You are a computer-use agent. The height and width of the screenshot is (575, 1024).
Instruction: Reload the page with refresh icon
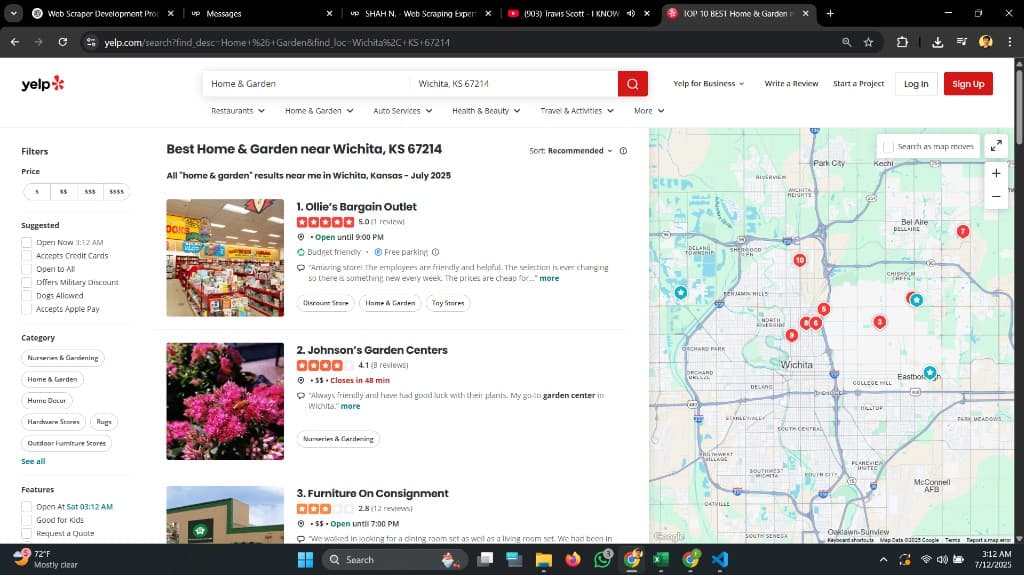tap(63, 42)
